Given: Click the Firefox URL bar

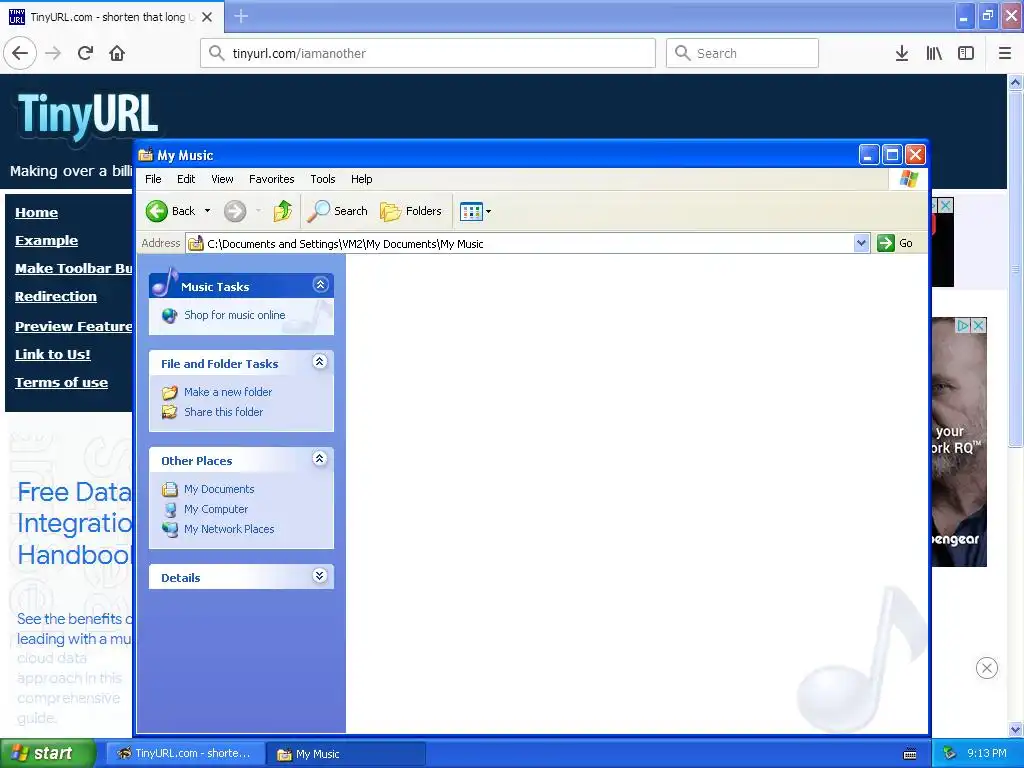Looking at the screenshot, I should click(x=428, y=53).
